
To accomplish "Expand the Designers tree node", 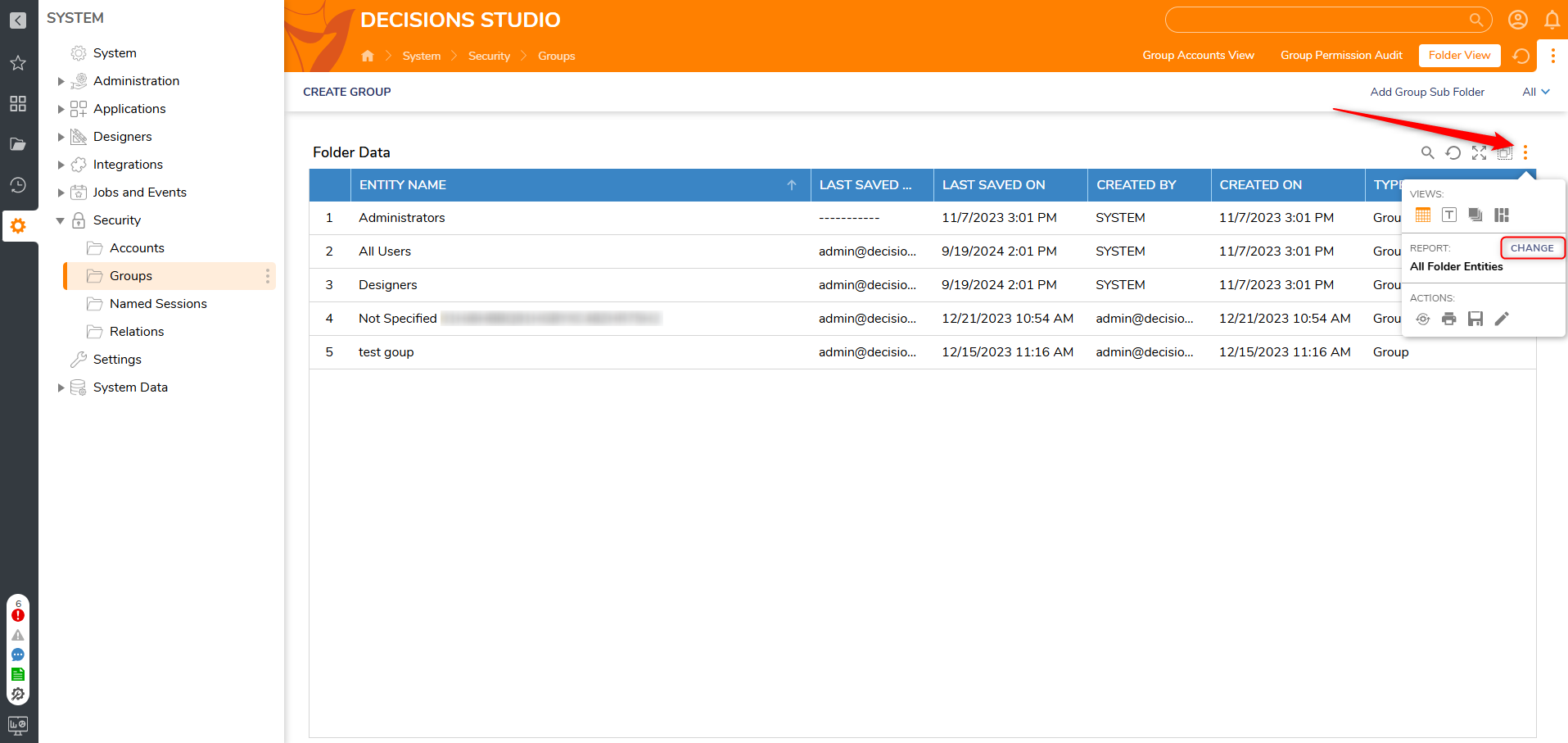I will click(x=61, y=137).
